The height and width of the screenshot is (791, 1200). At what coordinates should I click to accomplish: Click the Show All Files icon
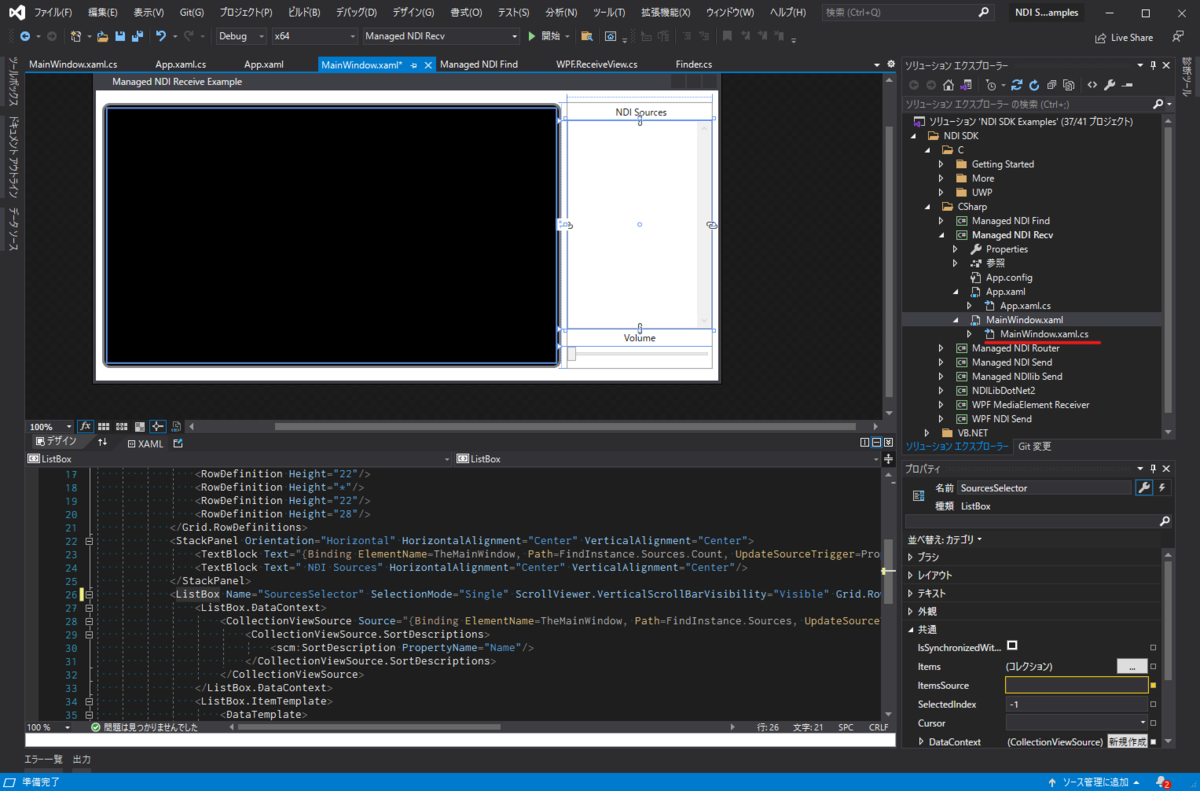(1069, 85)
